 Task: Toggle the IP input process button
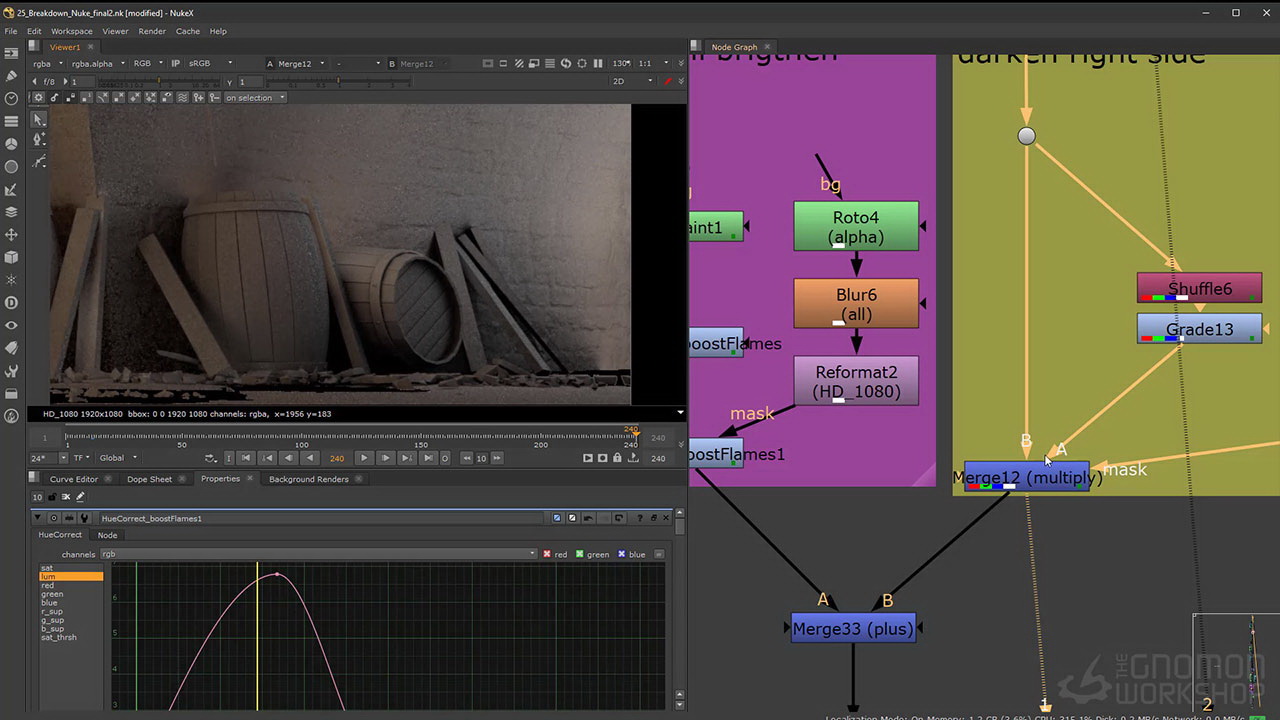click(176, 63)
